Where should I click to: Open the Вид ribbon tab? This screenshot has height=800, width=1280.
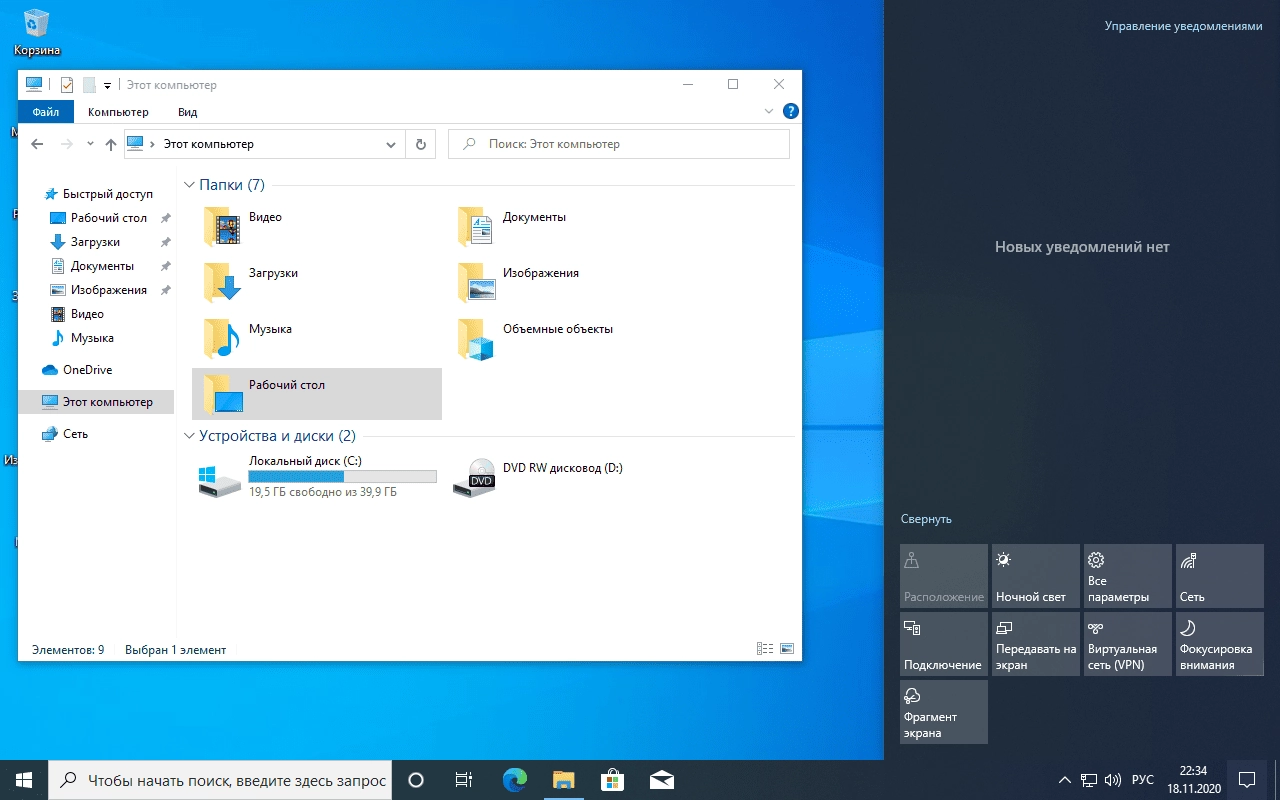(187, 112)
